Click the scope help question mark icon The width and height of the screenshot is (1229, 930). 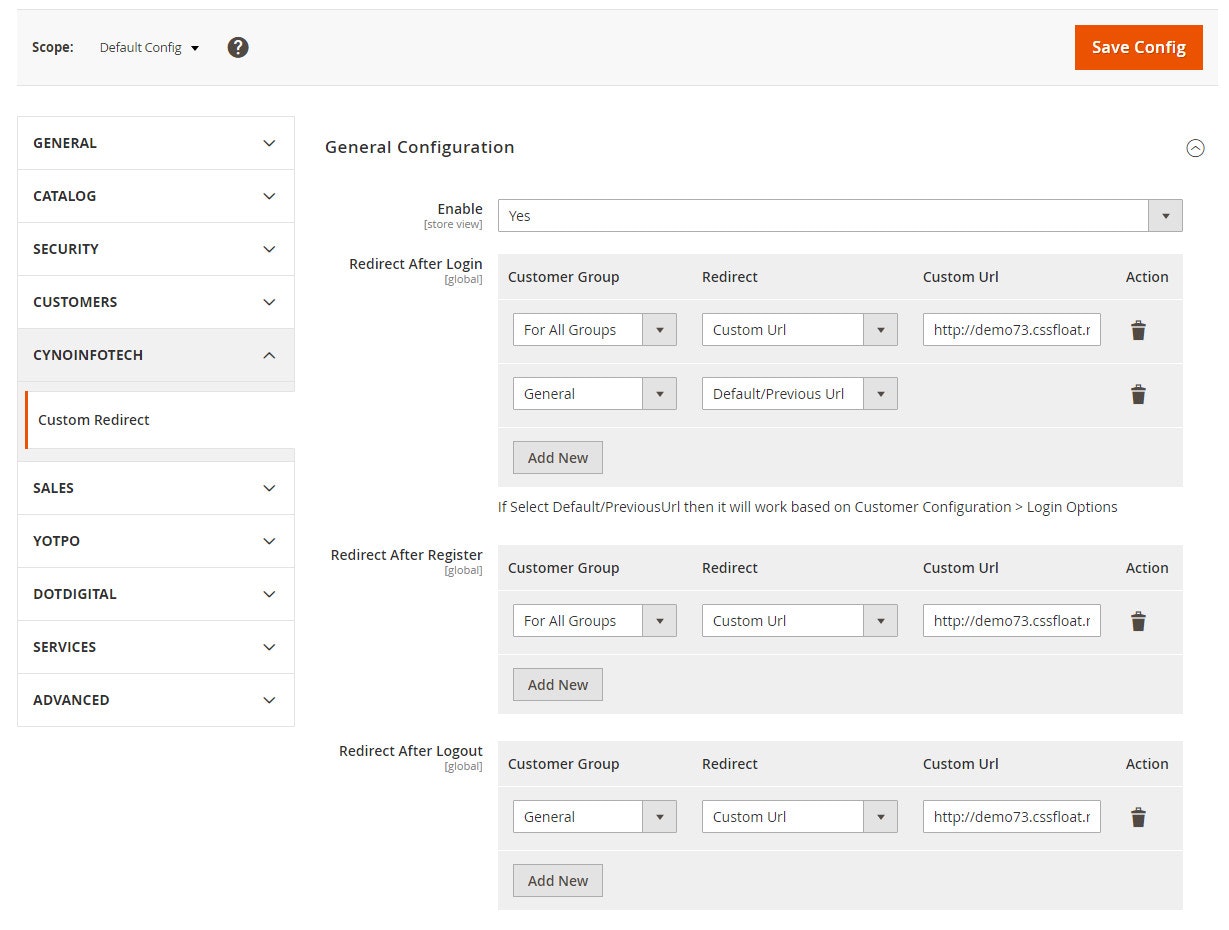pyautogui.click(x=237, y=47)
